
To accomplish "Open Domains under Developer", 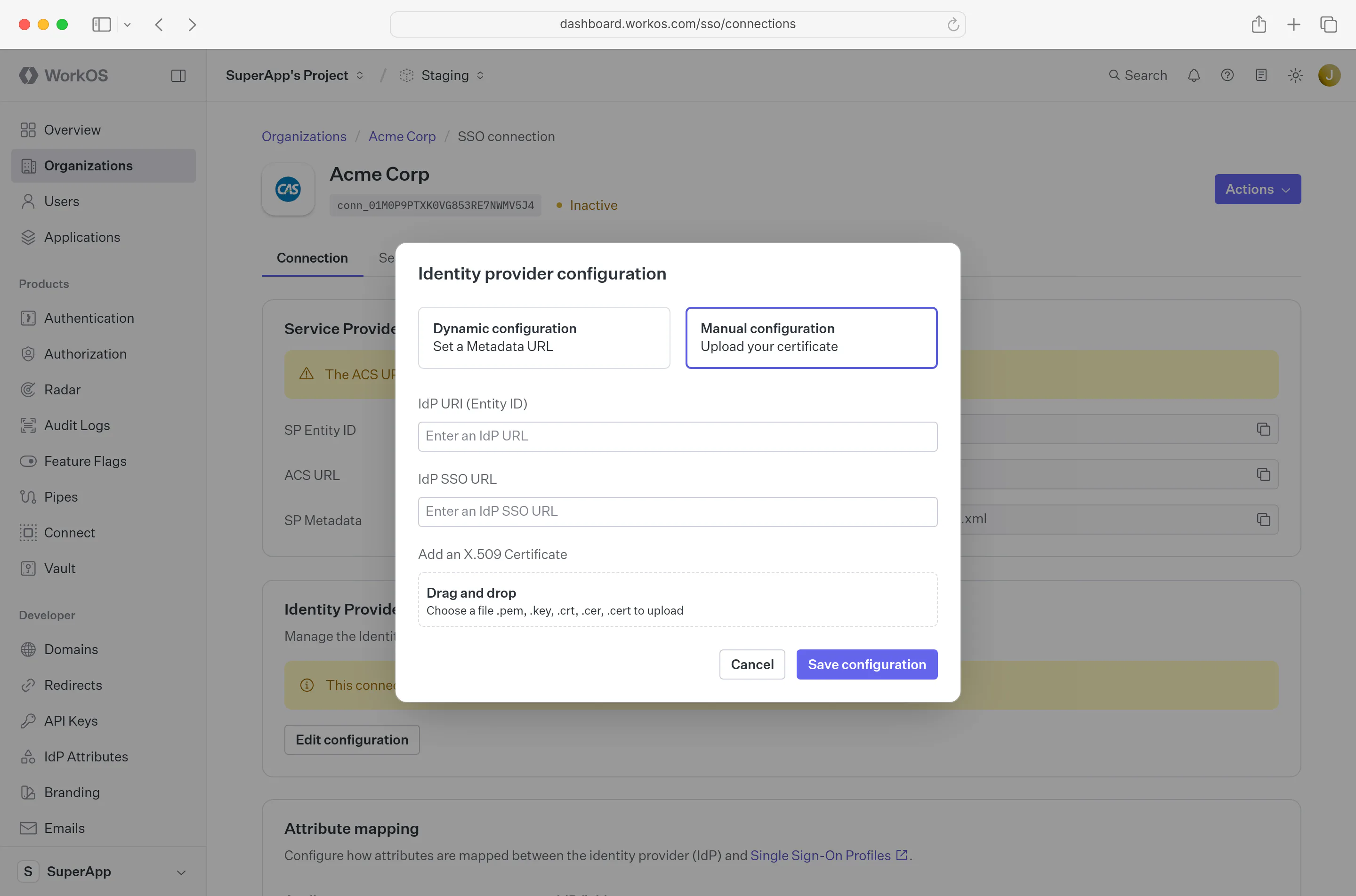I will pyautogui.click(x=104, y=649).
